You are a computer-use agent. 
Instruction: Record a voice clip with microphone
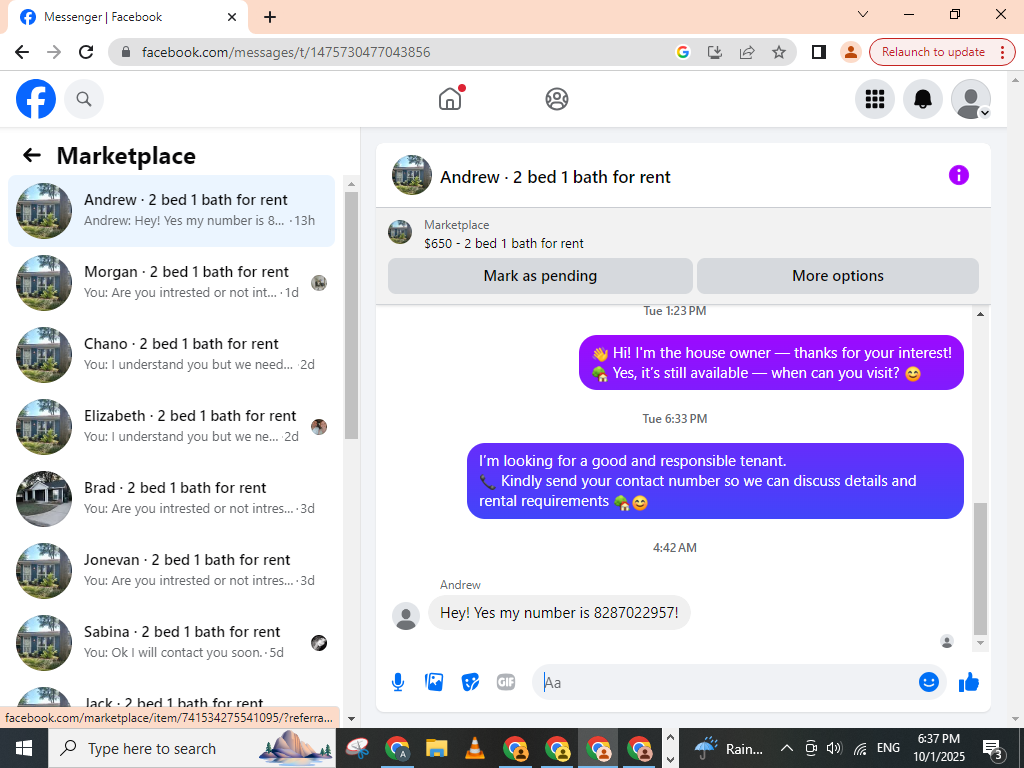tap(398, 682)
